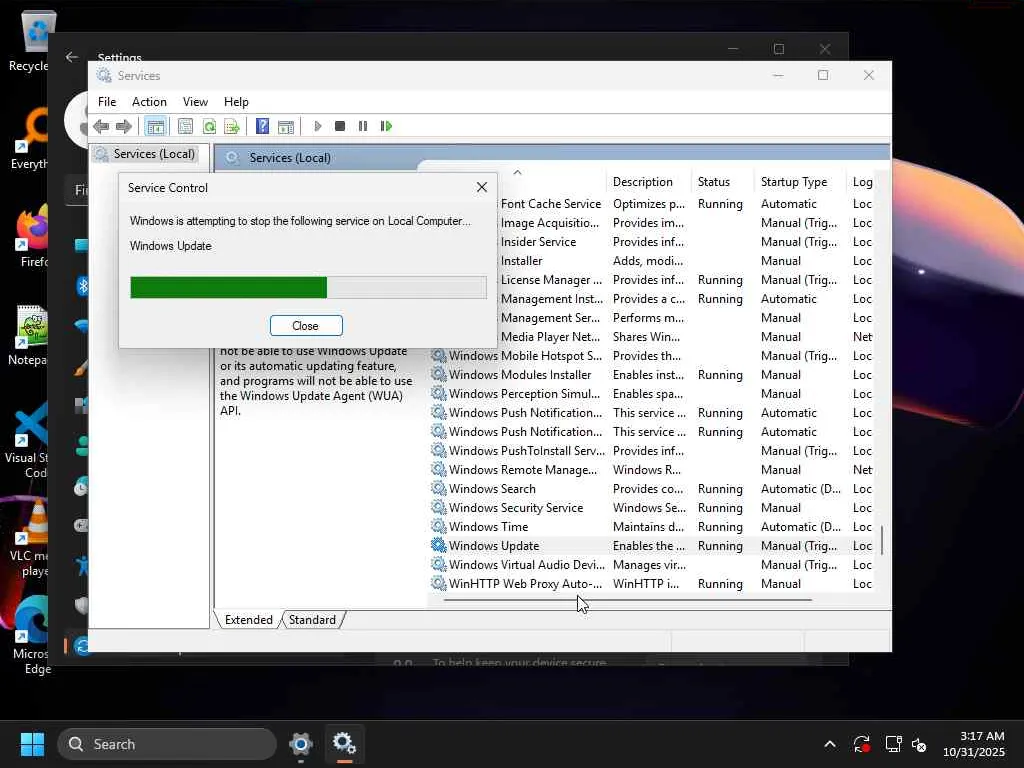Open Settings app from taskbar

click(x=300, y=744)
